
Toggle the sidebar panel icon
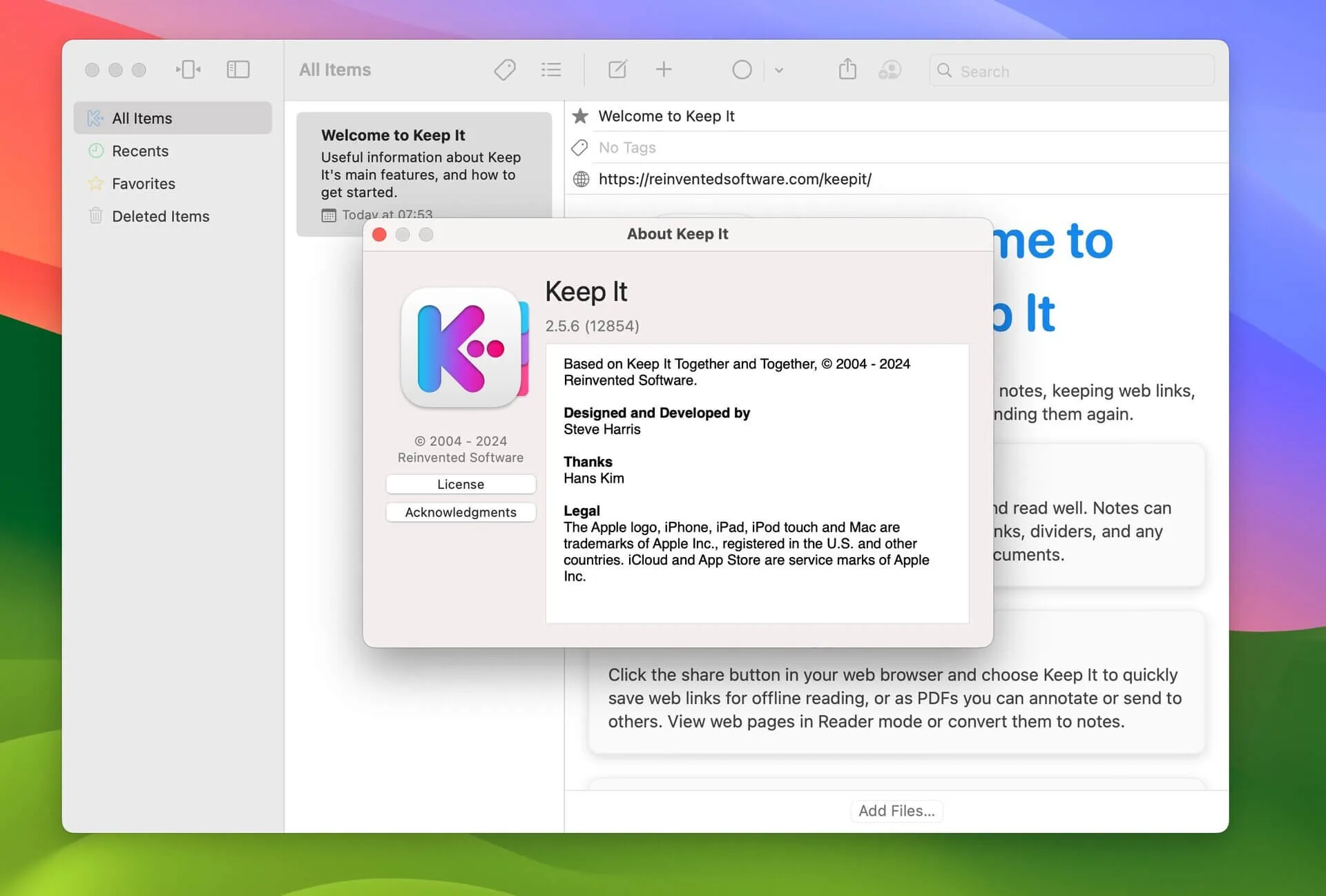coord(238,70)
